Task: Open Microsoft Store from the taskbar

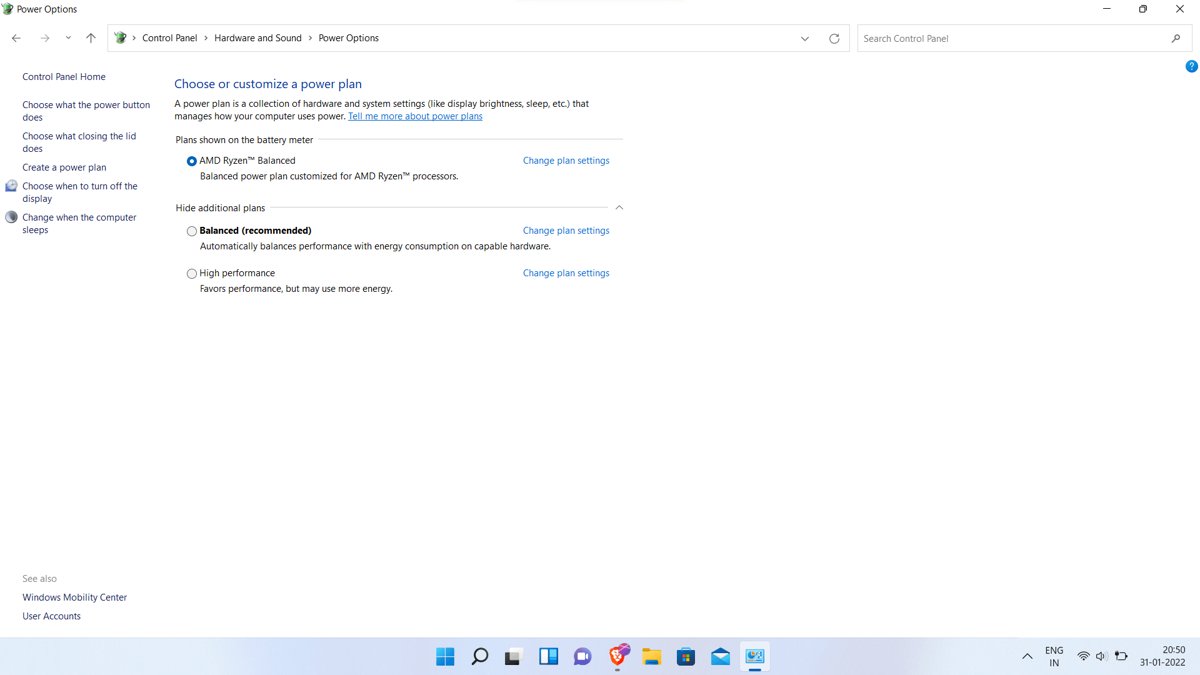Action: click(686, 656)
